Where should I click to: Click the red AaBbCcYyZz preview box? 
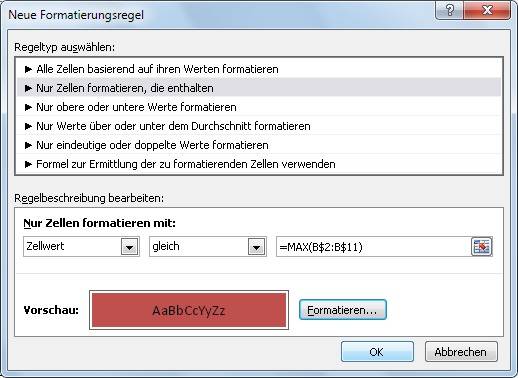tap(189, 310)
